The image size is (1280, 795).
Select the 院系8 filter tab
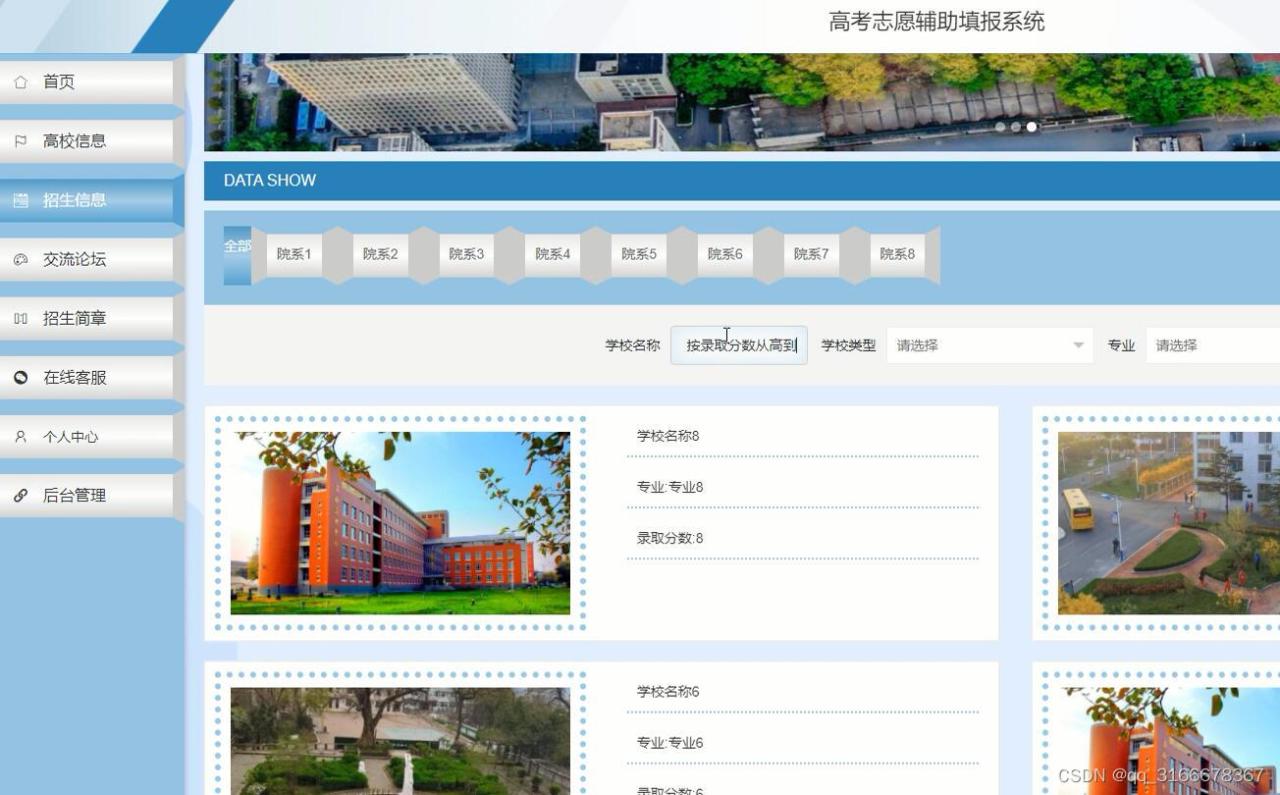click(897, 254)
